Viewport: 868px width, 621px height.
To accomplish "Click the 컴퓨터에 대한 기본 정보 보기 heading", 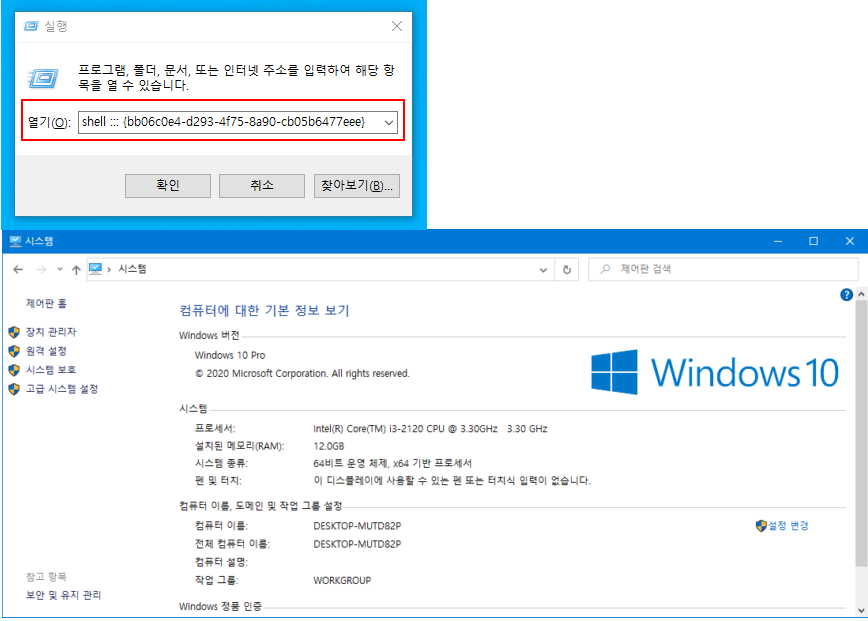I will (x=264, y=310).
